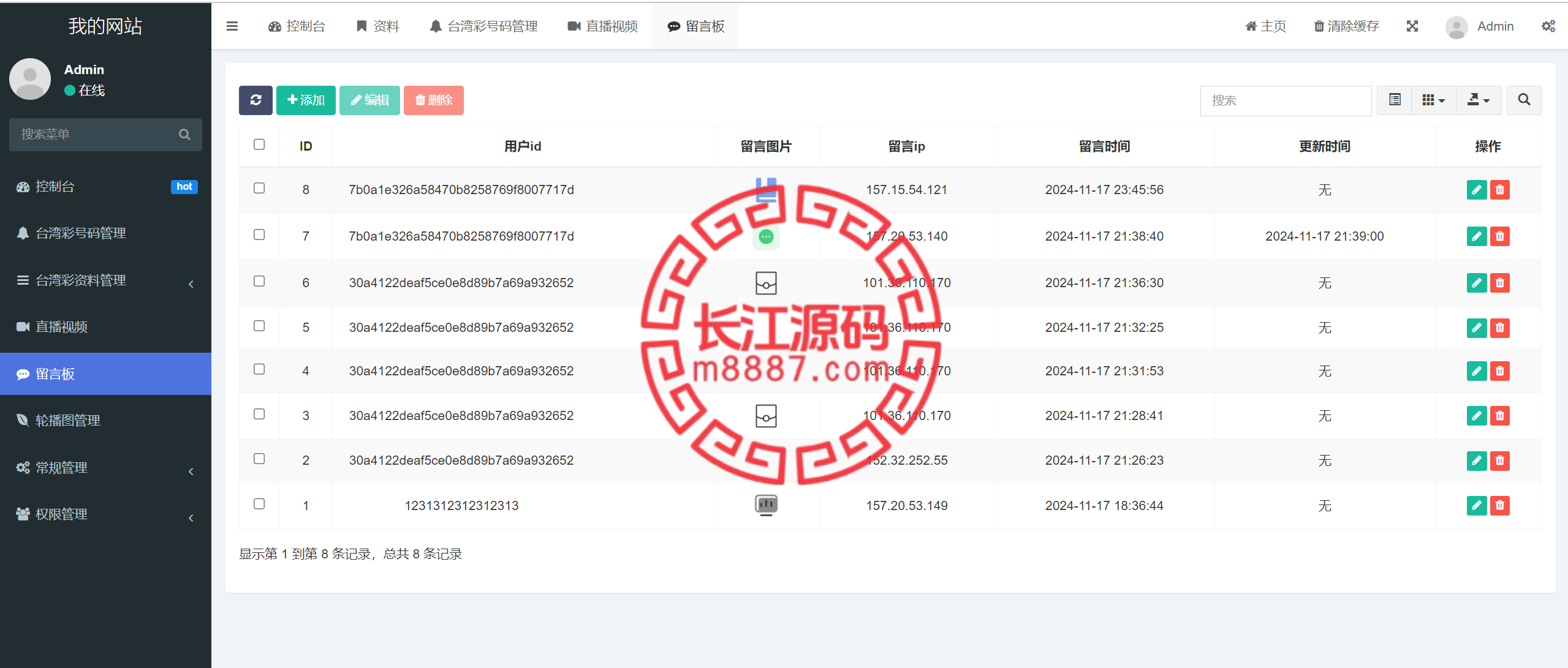Viewport: 1568px width, 668px height.
Task: Click the red 删除 toolbar button
Action: pyautogui.click(x=433, y=100)
